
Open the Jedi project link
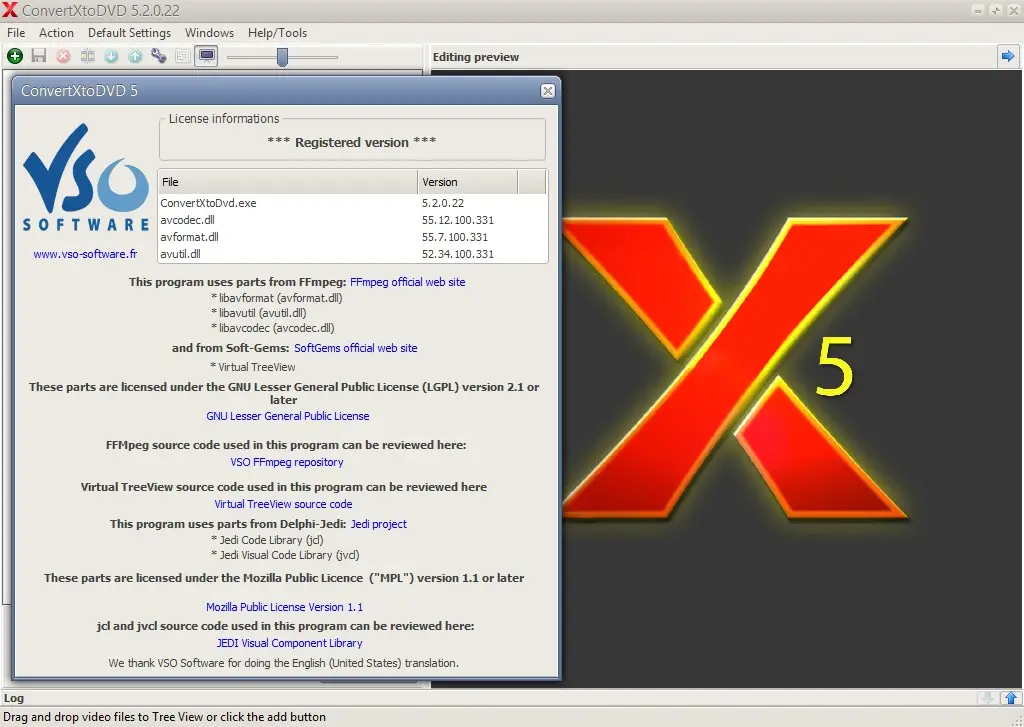tap(379, 524)
